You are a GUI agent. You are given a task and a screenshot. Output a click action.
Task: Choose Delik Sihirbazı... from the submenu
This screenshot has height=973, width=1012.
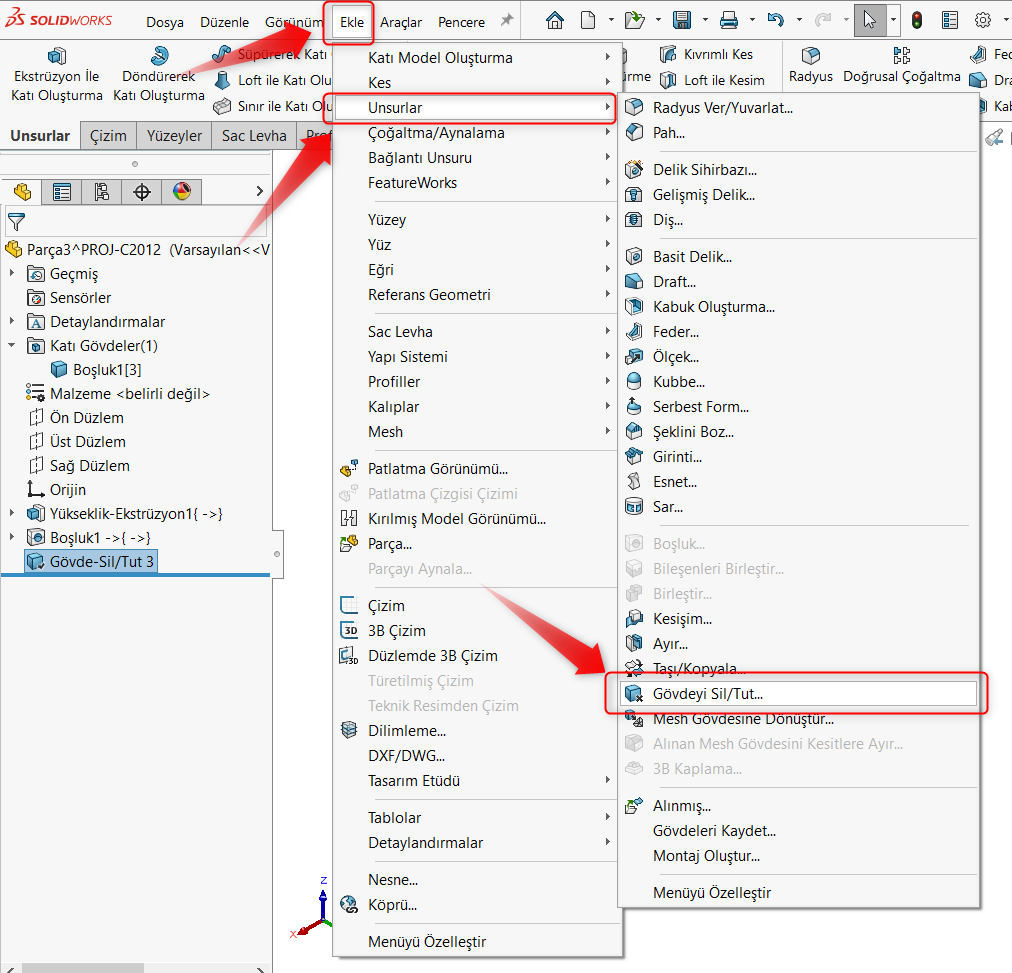point(798,170)
